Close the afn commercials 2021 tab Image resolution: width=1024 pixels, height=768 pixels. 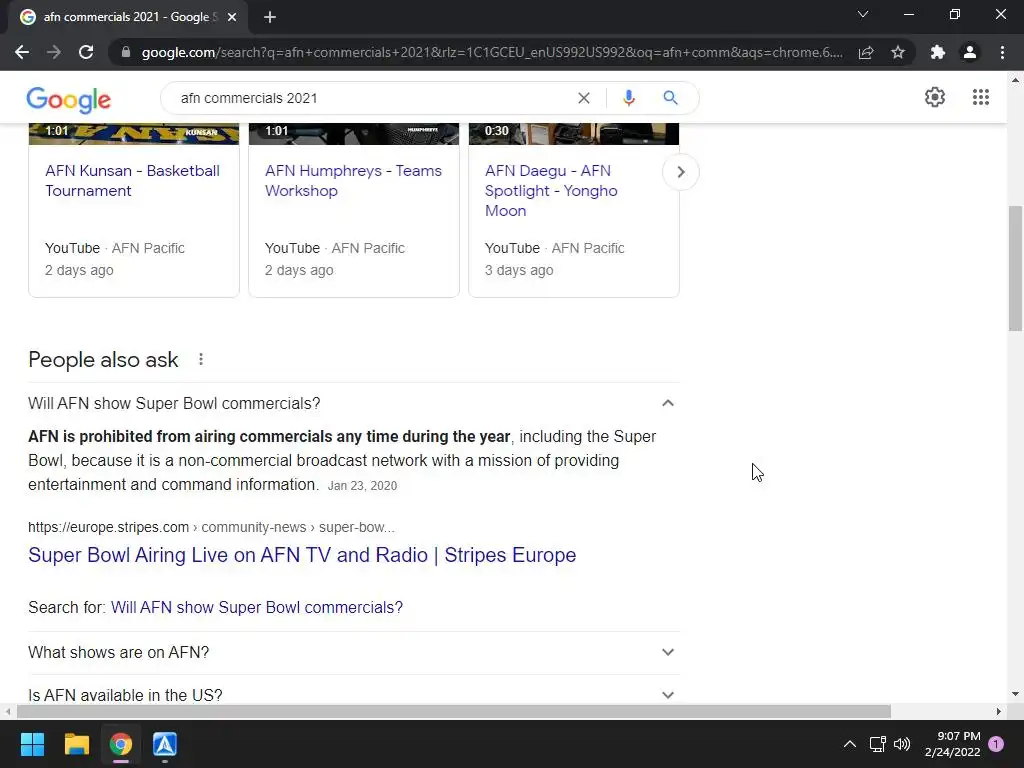coord(232,17)
